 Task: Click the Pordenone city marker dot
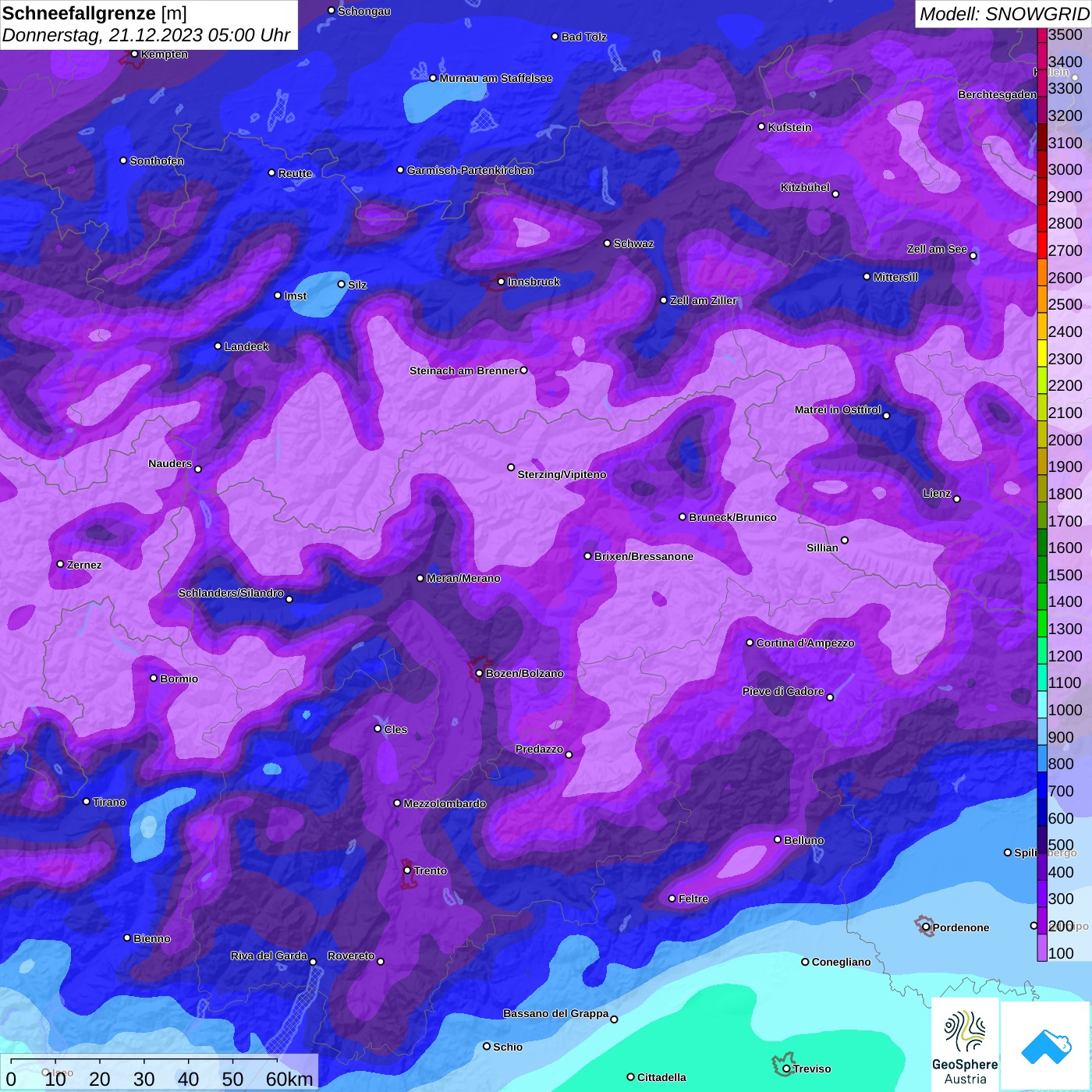(x=926, y=927)
